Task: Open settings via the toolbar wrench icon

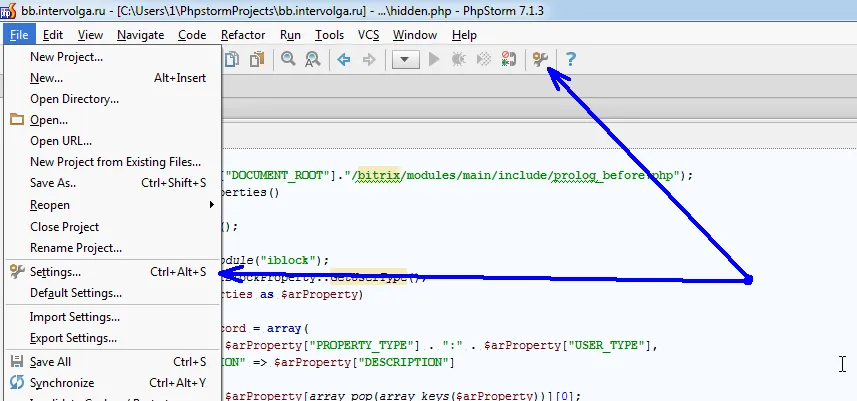Action: [540, 59]
